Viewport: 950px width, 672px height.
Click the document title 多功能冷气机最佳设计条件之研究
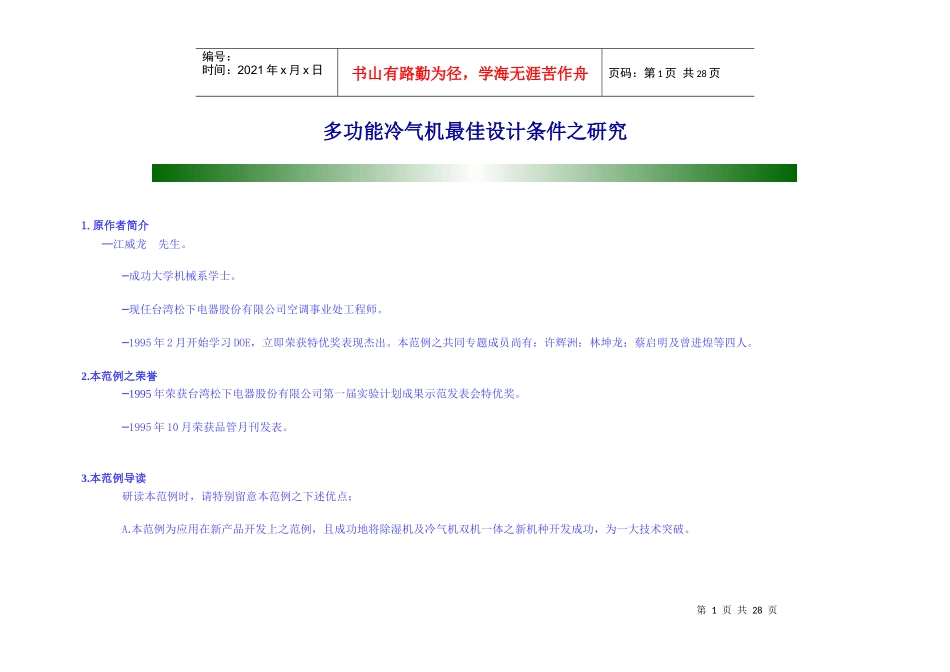(474, 131)
